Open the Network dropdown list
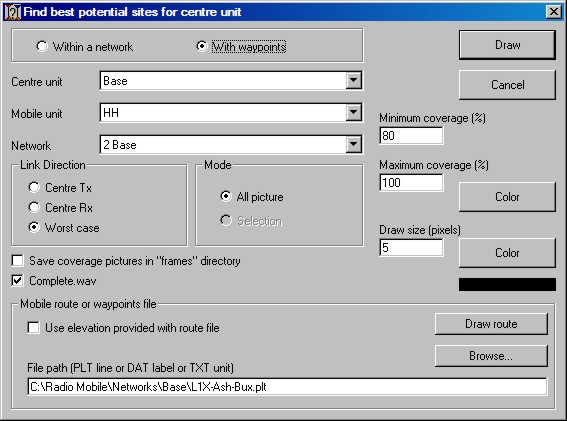Viewport: 567px width, 421px height. coord(353,145)
